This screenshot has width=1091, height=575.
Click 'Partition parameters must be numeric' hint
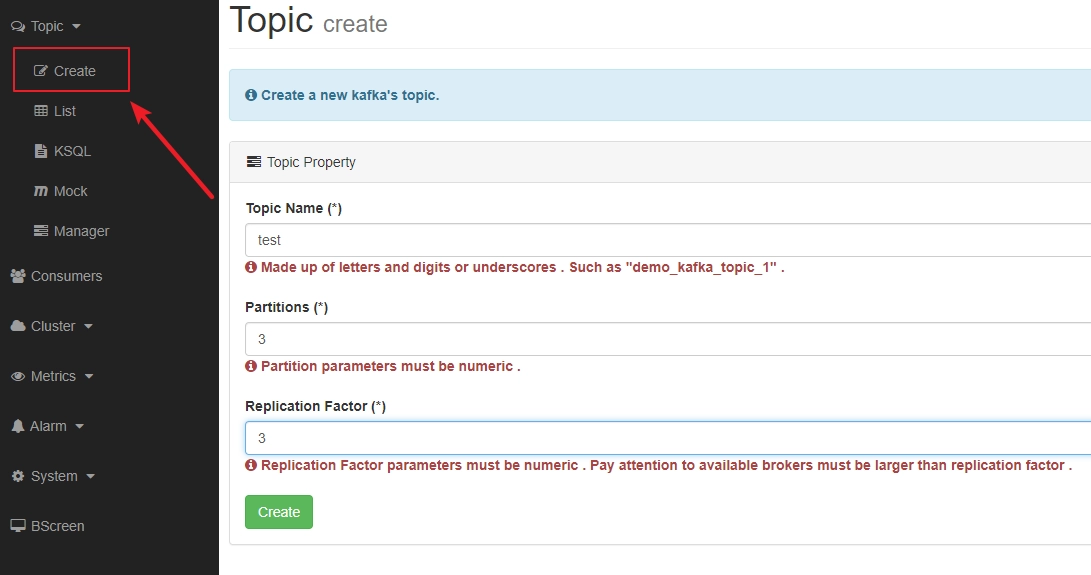(390, 366)
